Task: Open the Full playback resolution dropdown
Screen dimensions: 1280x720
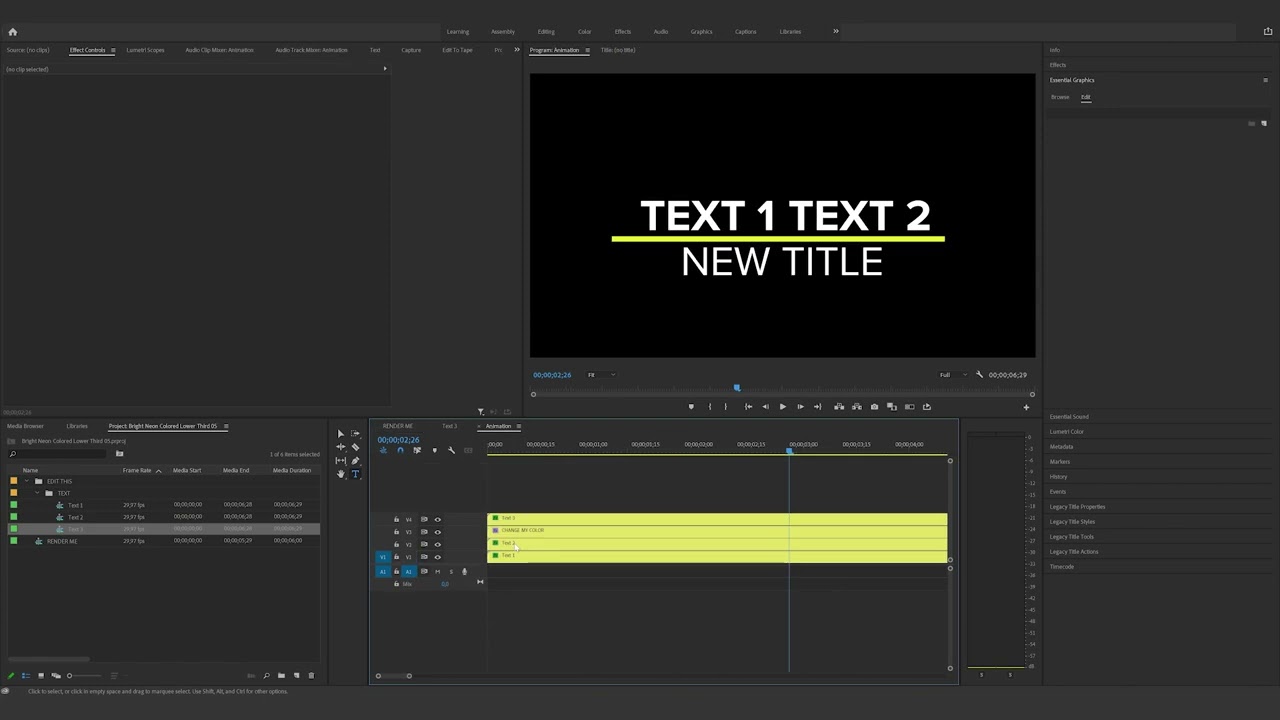Action: tap(953, 375)
